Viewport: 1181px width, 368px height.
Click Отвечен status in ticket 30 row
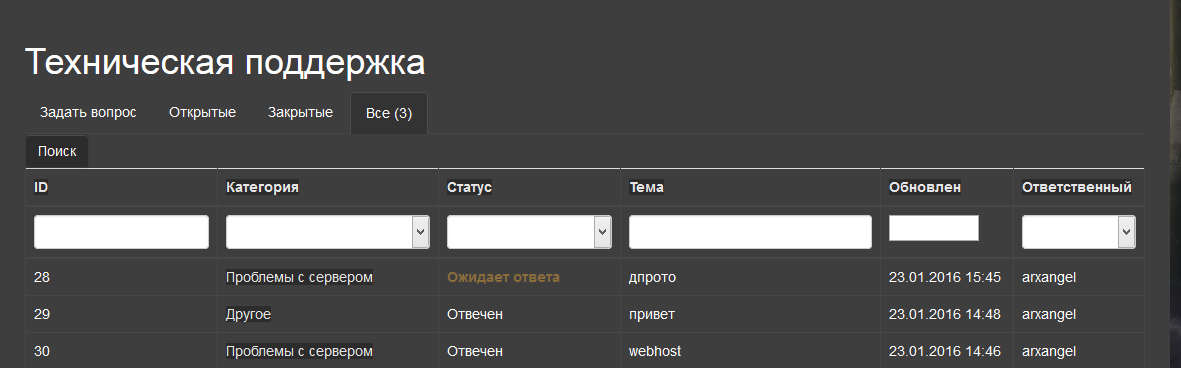475,351
